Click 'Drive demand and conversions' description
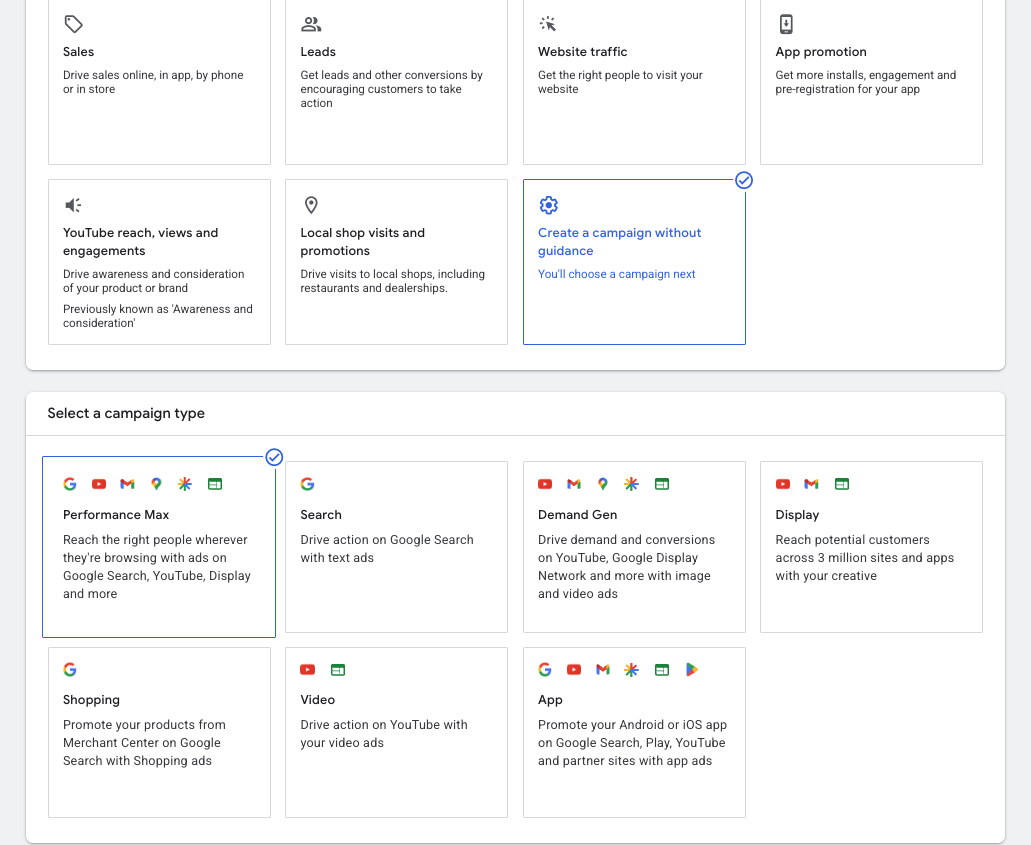 pos(626,566)
